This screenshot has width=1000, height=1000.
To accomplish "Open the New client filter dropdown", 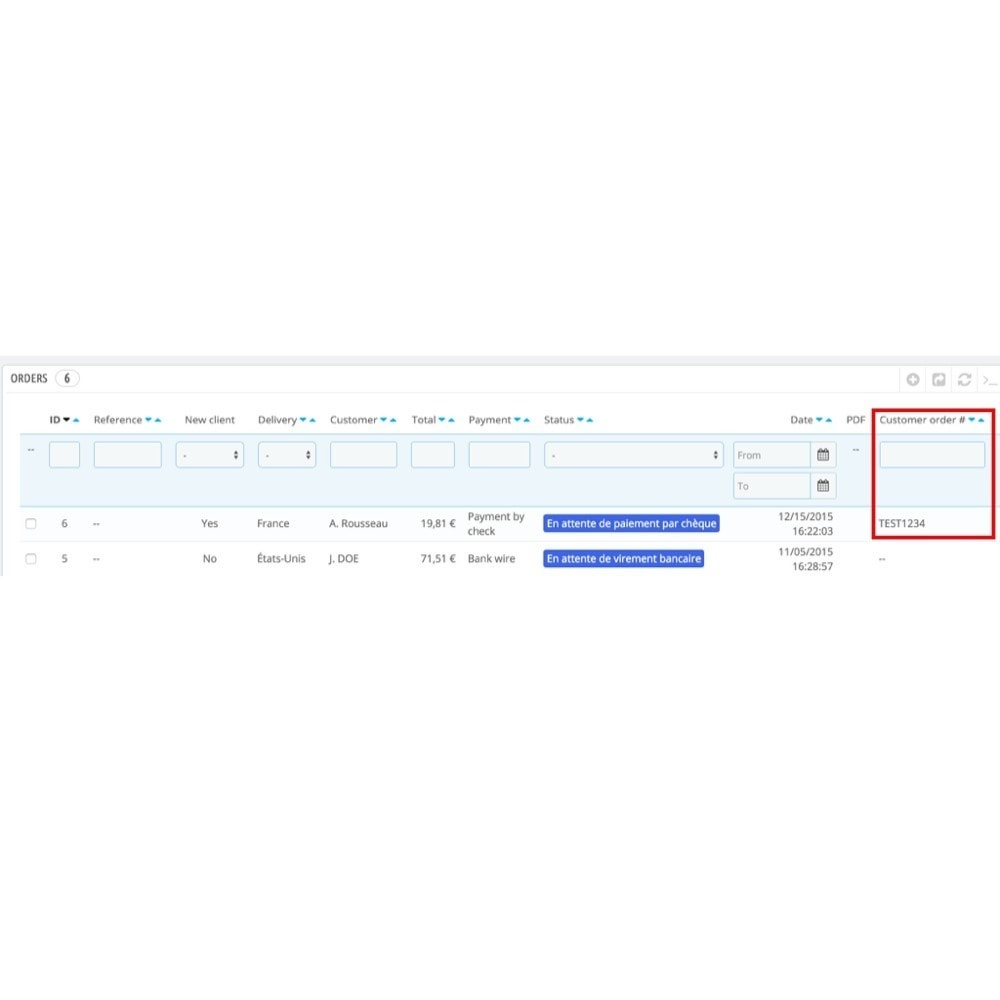I will (x=210, y=455).
